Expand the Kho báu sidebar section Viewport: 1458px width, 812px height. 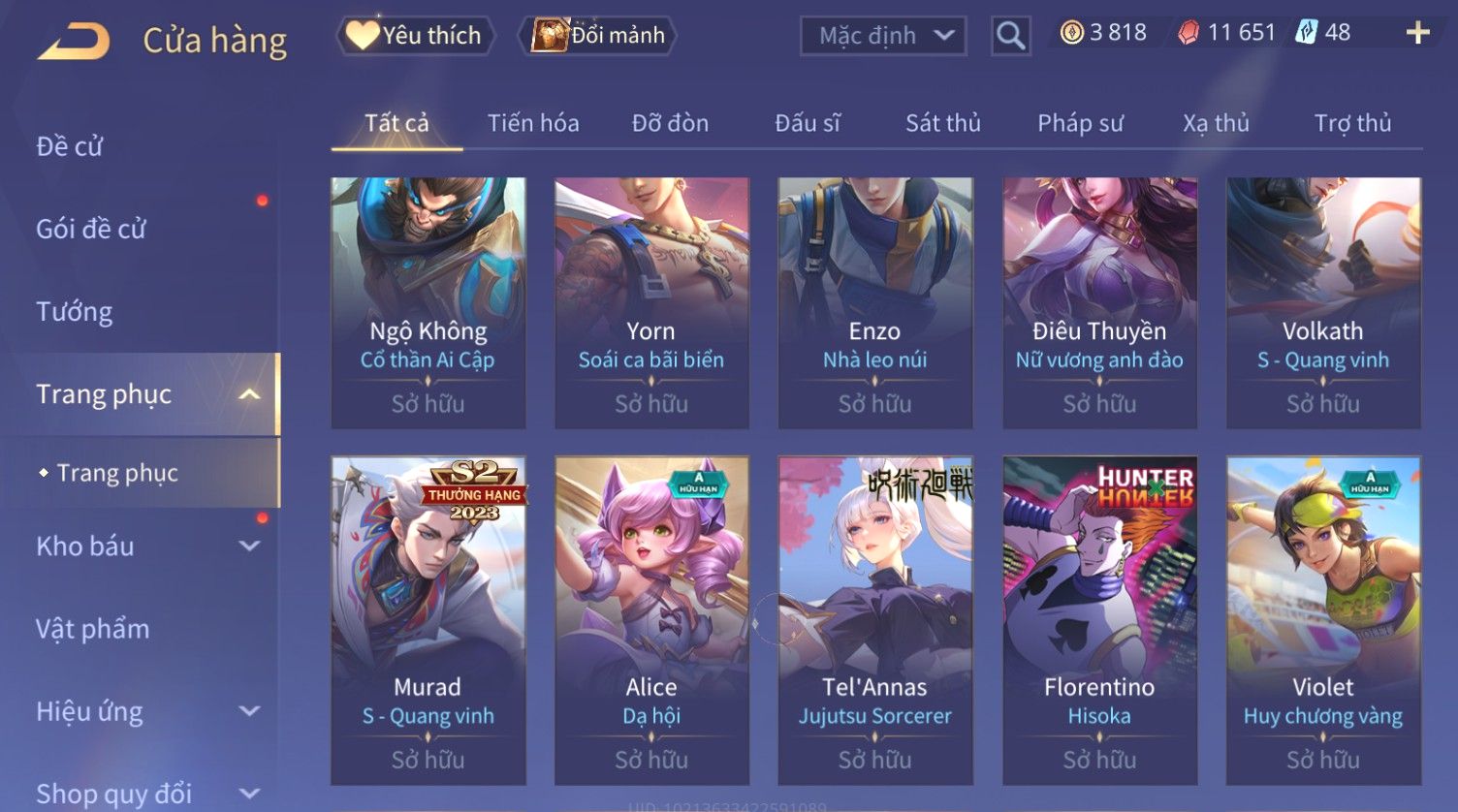click(249, 547)
